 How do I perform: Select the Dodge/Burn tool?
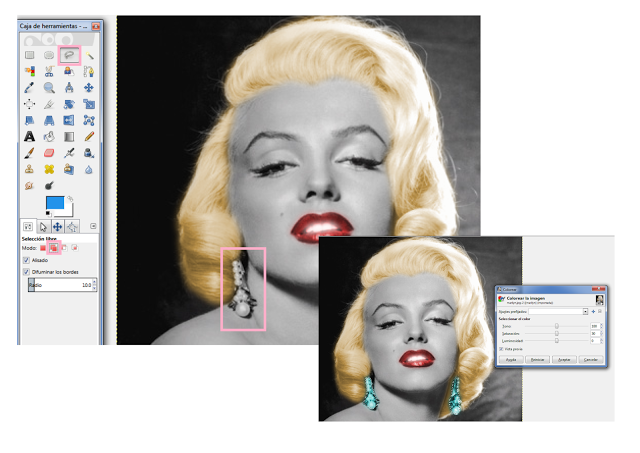click(49, 186)
